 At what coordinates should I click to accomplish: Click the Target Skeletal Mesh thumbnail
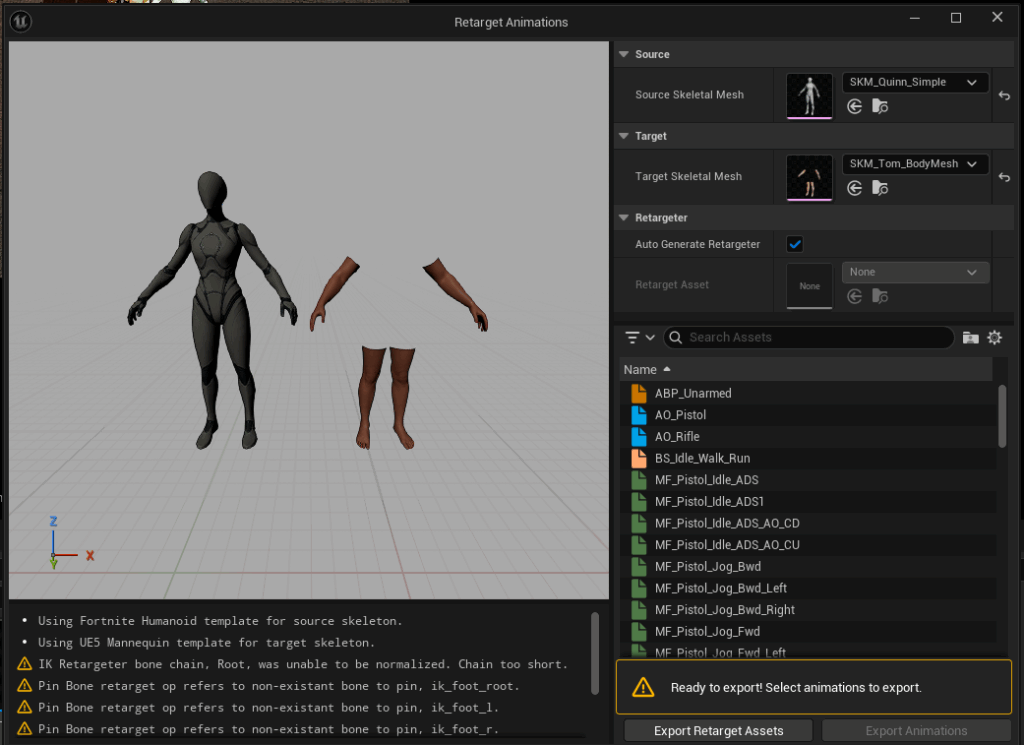point(810,178)
